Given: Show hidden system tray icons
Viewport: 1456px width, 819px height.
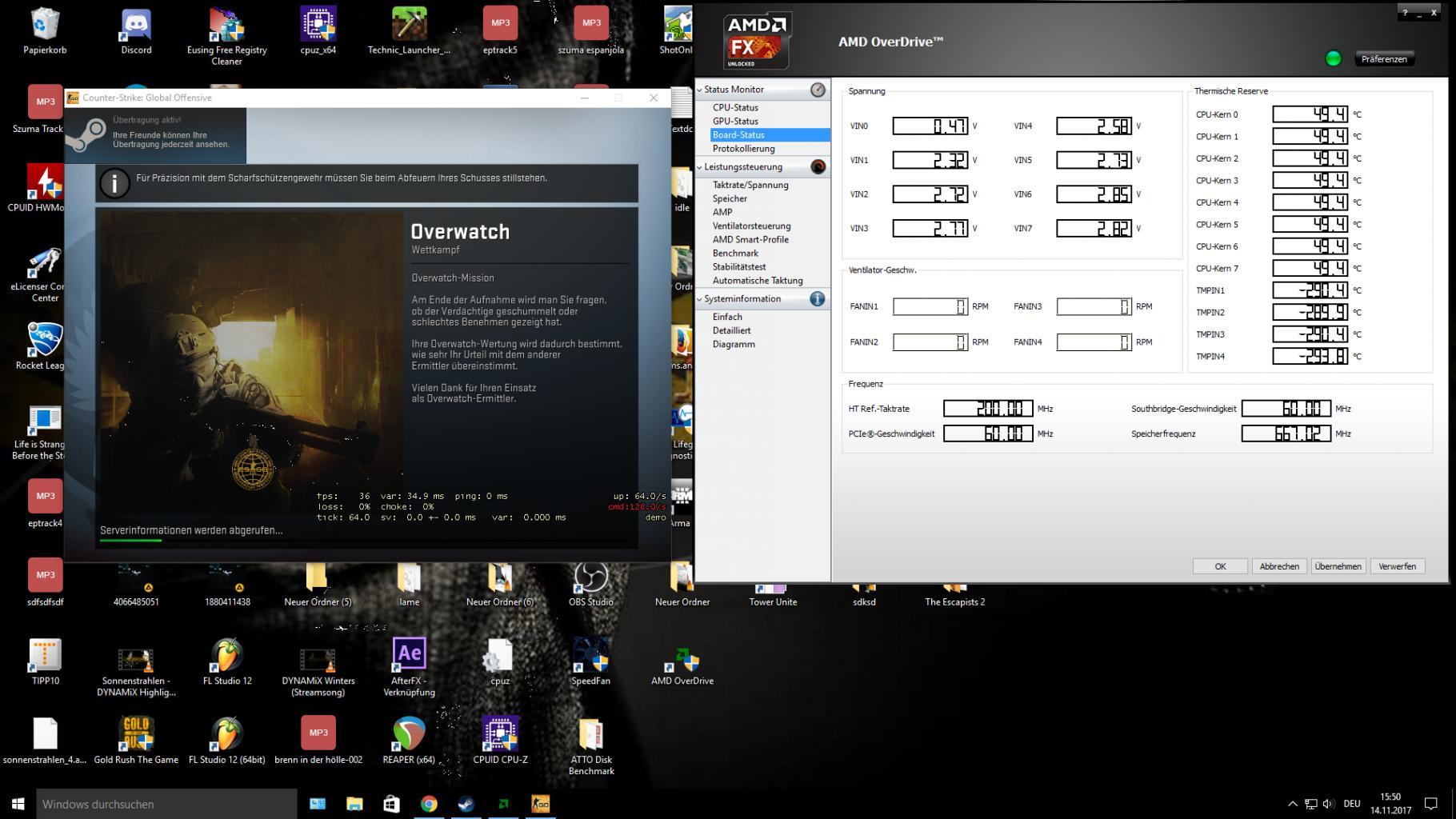Looking at the screenshot, I should point(1292,804).
